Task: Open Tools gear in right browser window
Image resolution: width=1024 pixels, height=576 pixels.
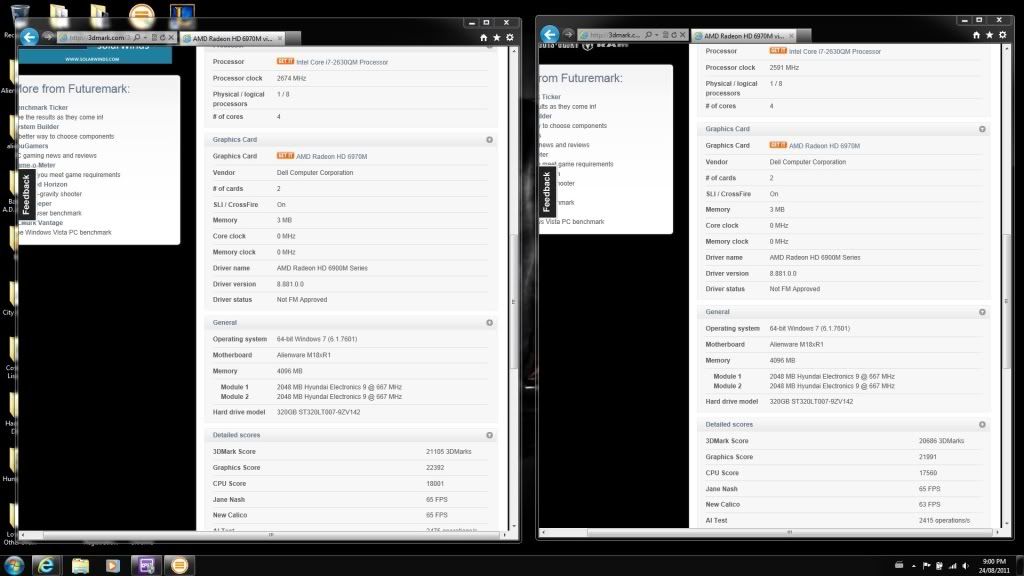Action: click(1002, 35)
